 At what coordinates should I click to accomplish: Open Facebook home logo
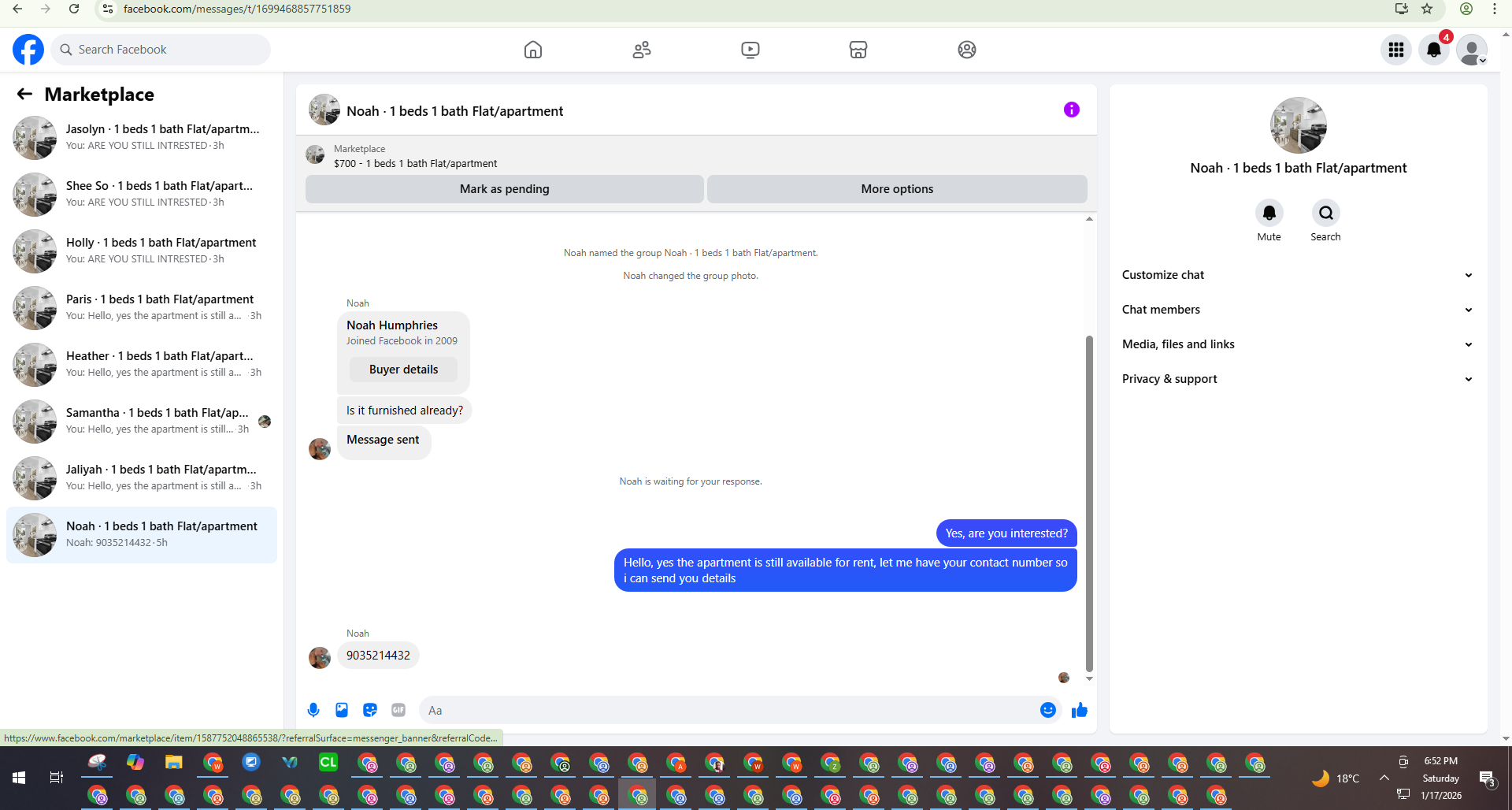pyautogui.click(x=28, y=50)
